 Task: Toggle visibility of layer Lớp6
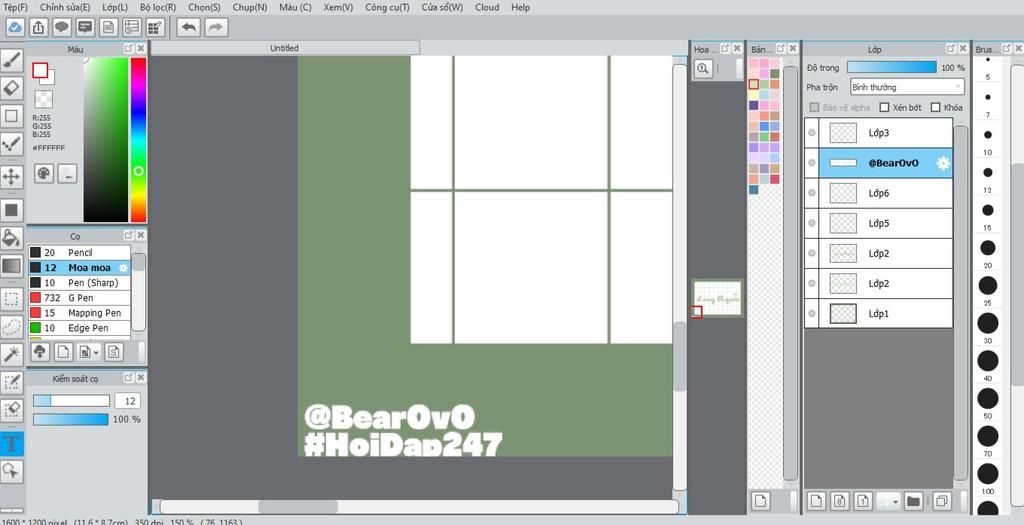(x=812, y=193)
